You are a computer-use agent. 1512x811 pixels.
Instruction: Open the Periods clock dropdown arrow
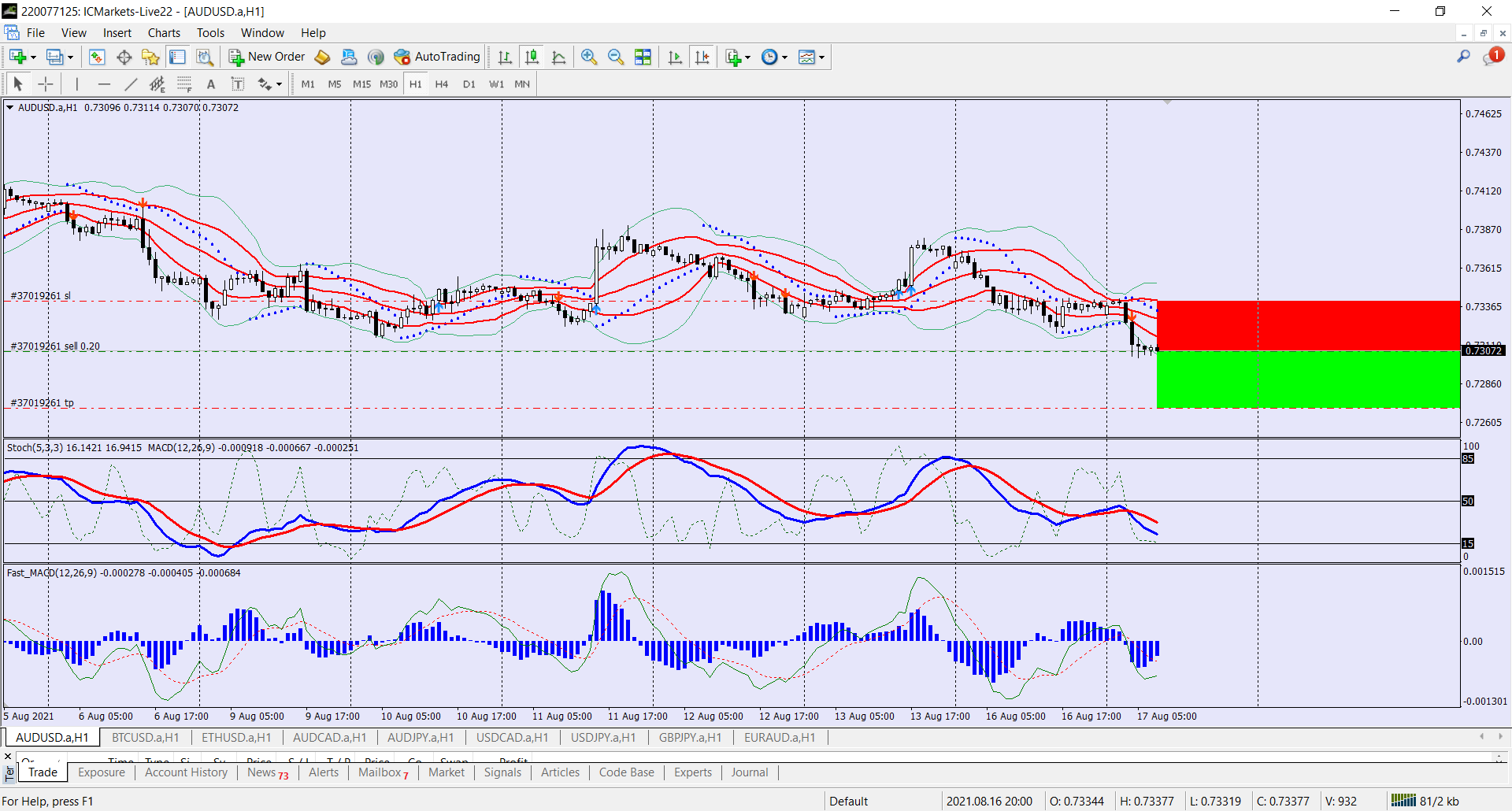click(784, 57)
